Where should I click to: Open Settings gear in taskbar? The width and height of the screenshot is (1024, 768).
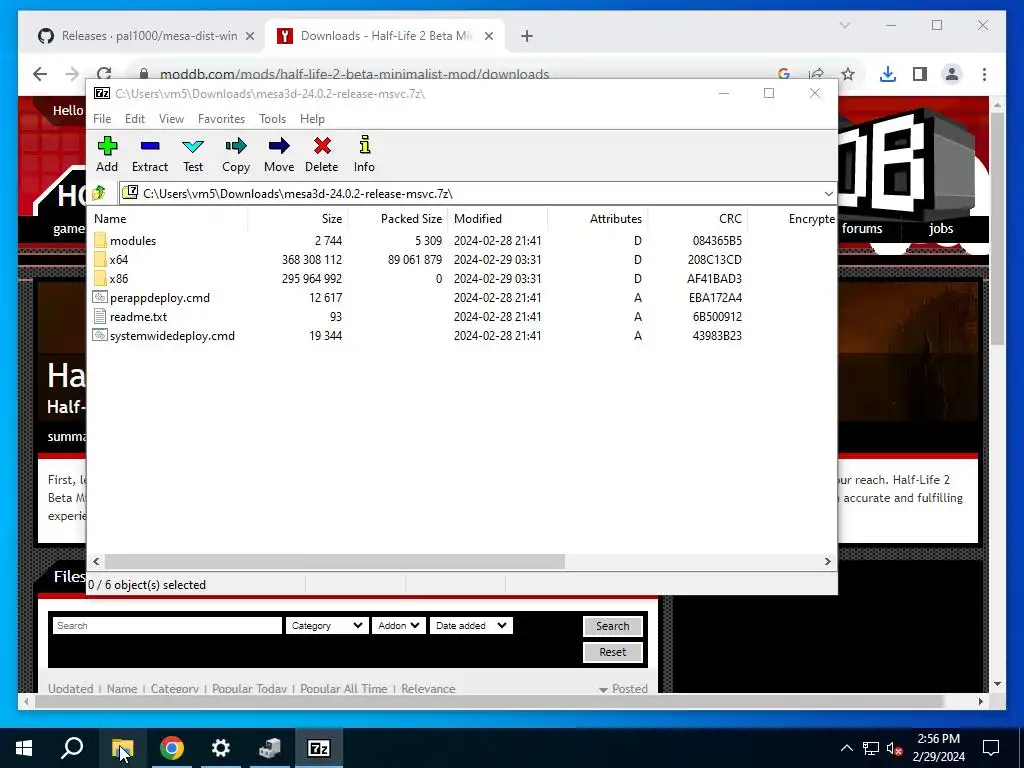(221, 748)
